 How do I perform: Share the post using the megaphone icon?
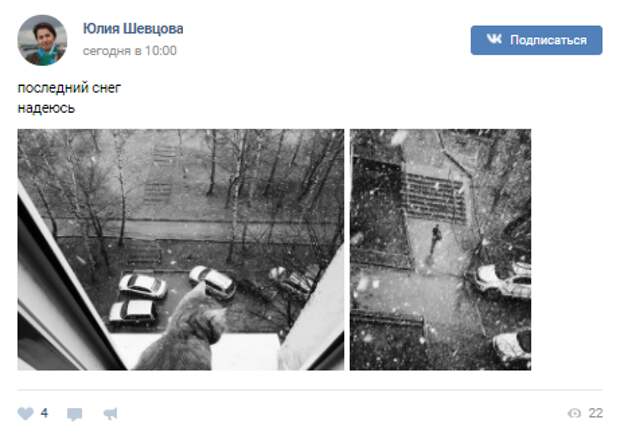(x=110, y=414)
